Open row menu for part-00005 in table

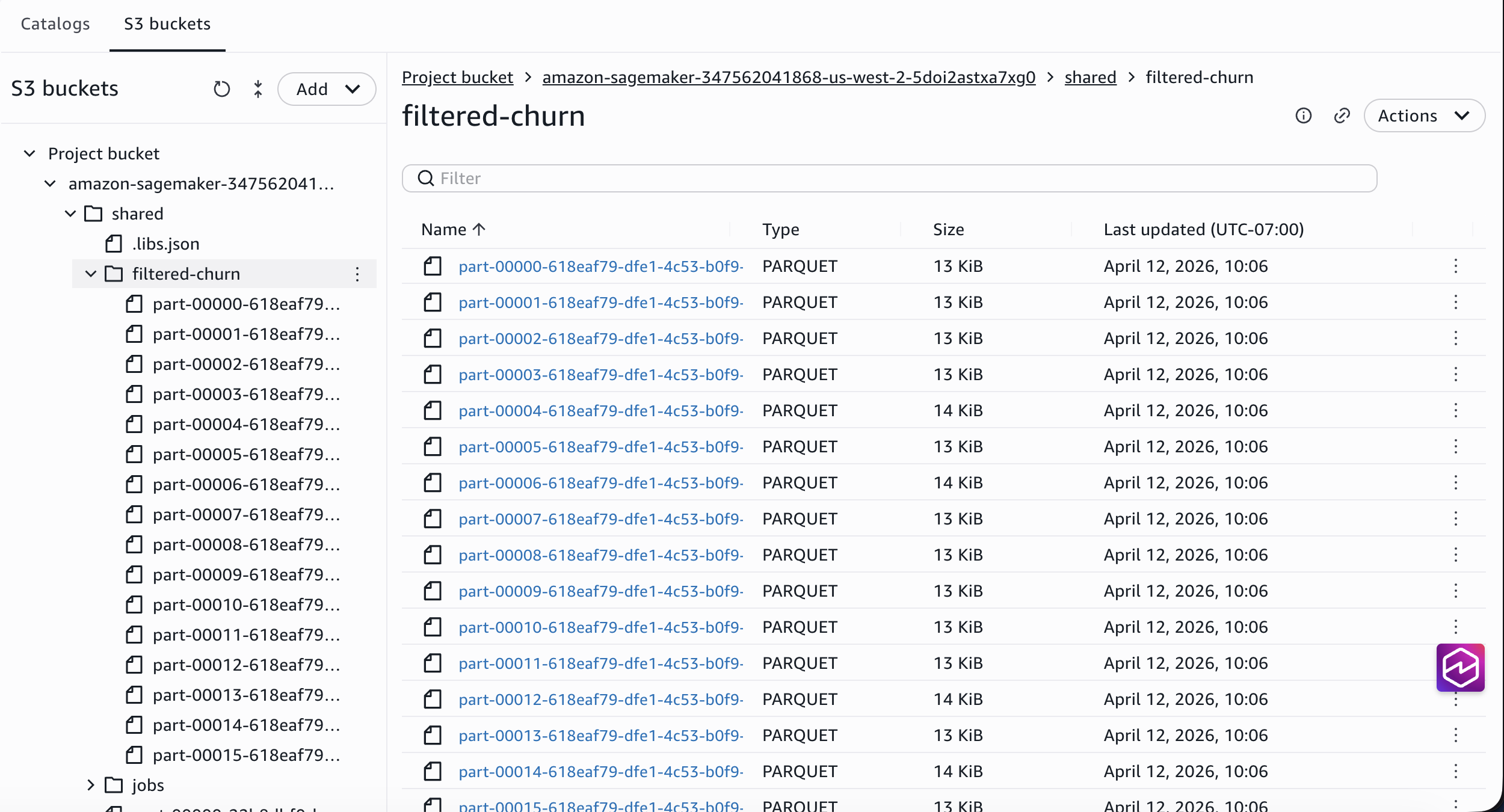1456,446
